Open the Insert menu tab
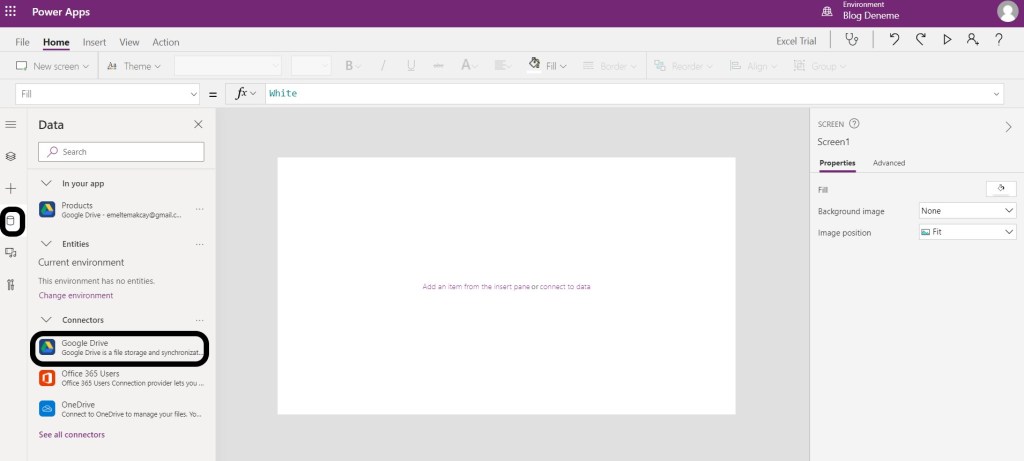 click(94, 42)
